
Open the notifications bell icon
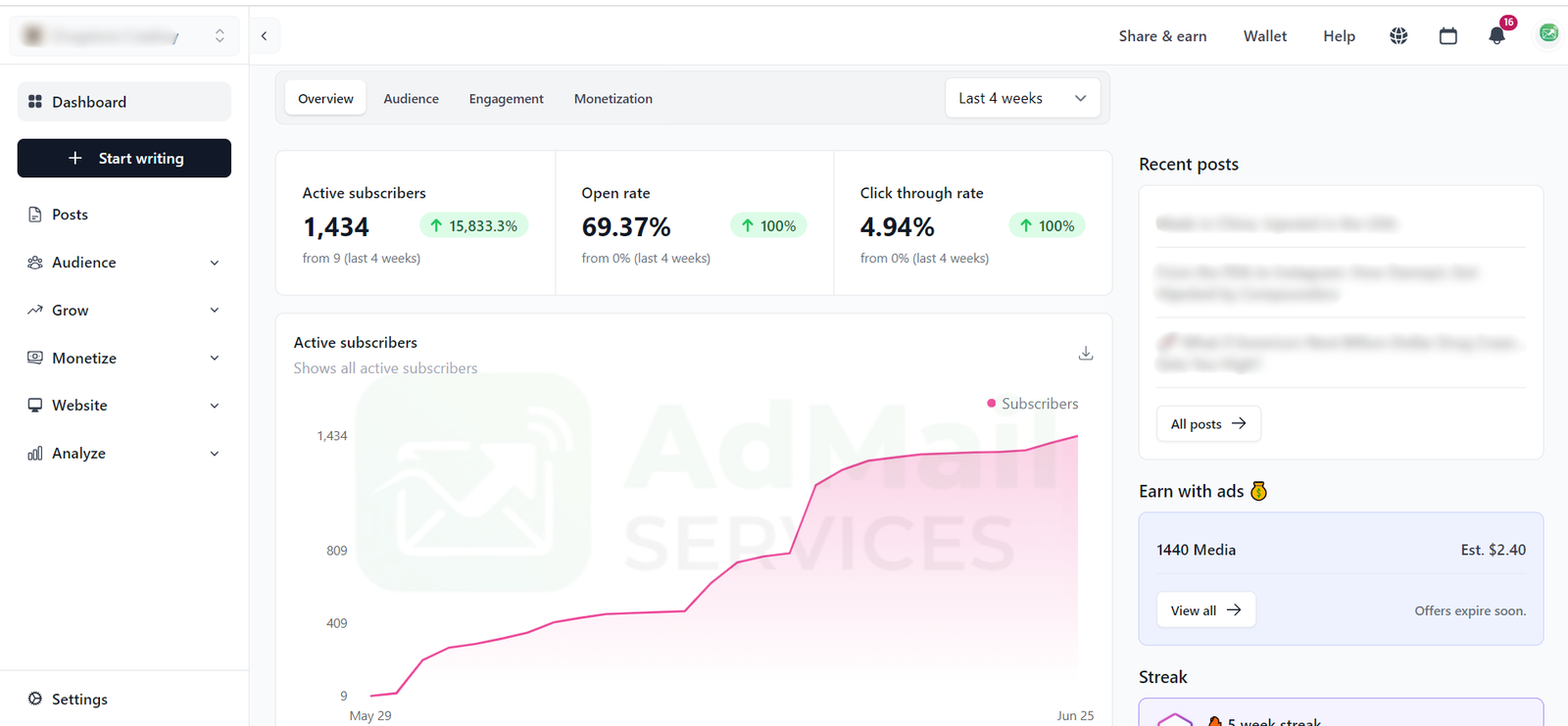click(1496, 36)
